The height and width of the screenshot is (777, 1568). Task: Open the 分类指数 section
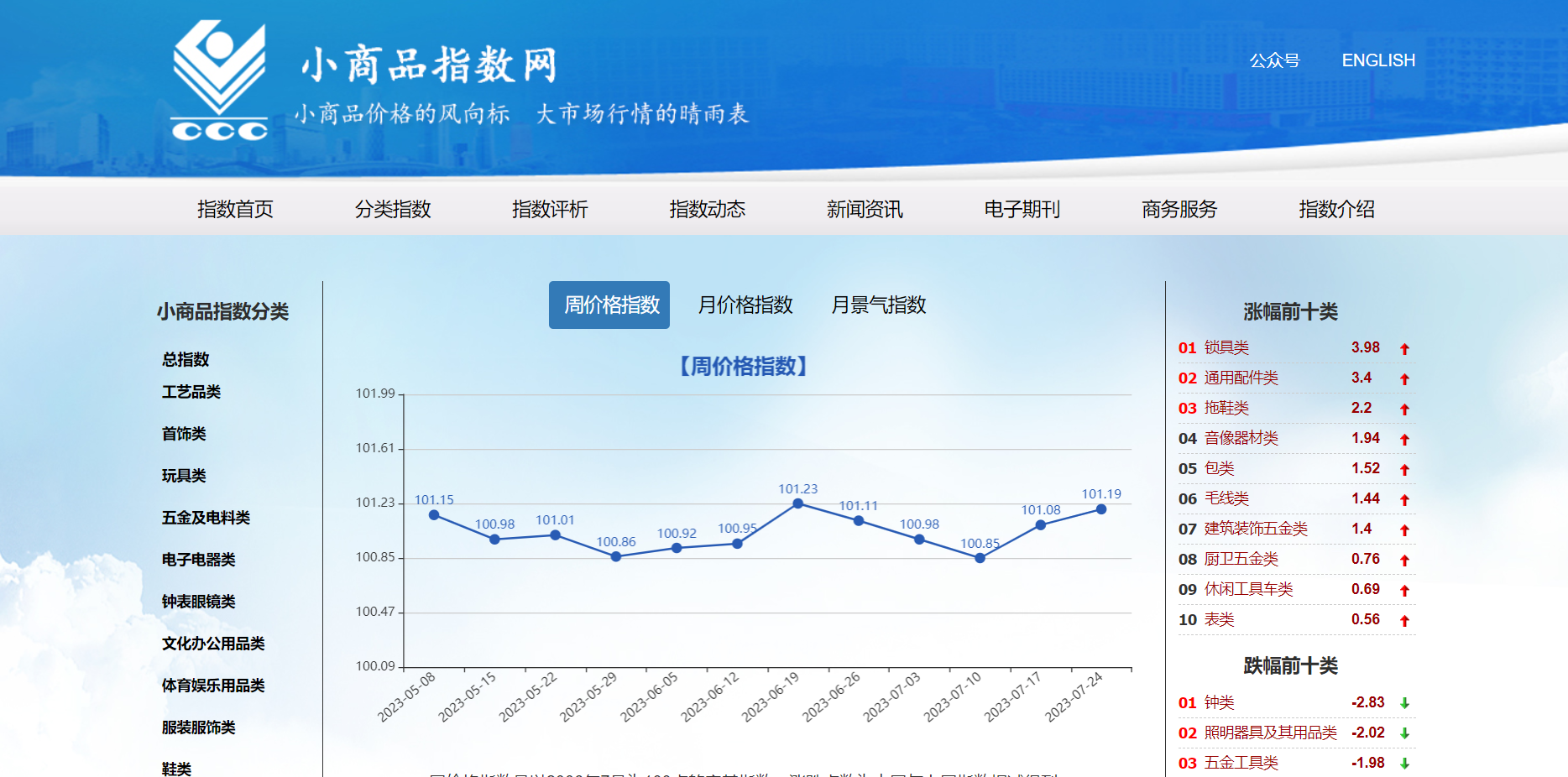tap(394, 210)
